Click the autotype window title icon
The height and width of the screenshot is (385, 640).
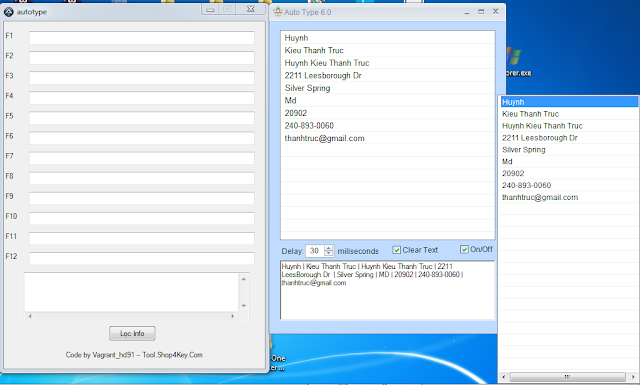tap(9, 12)
